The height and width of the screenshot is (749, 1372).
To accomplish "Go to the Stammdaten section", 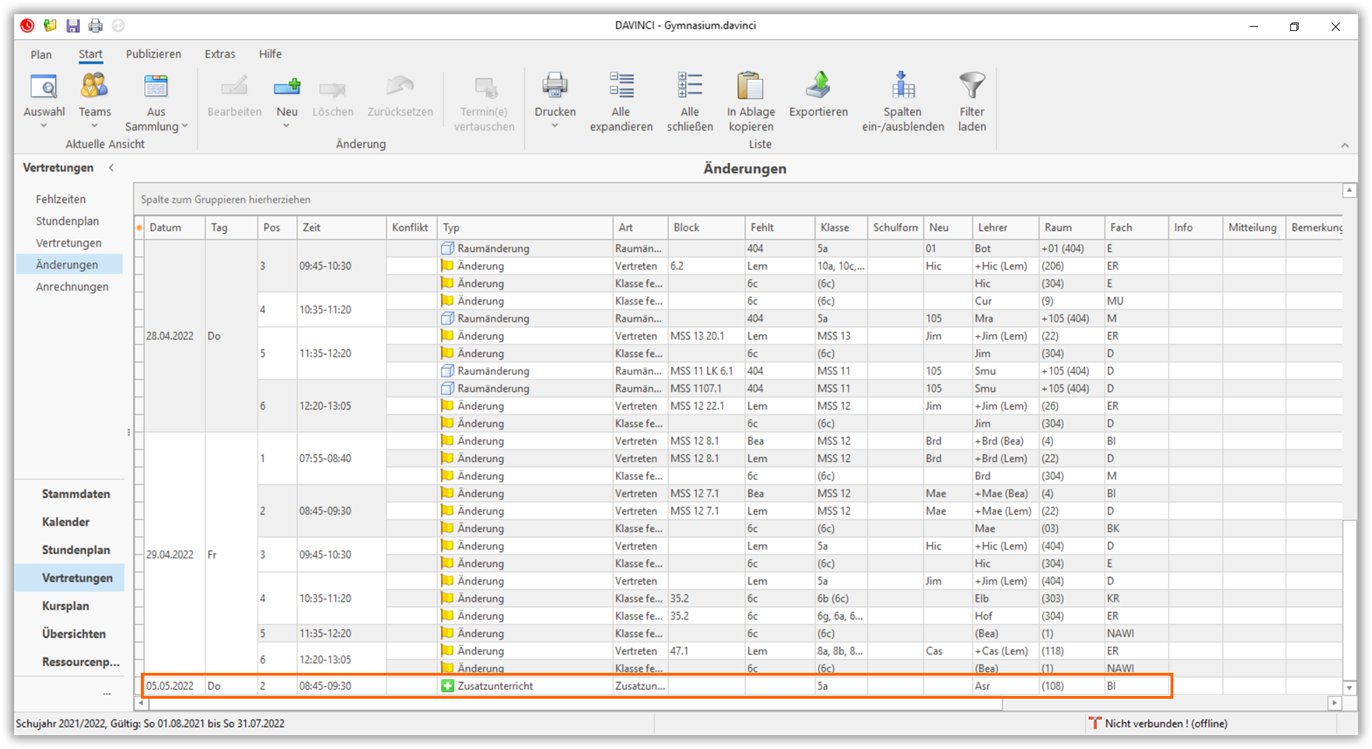I will [76, 494].
